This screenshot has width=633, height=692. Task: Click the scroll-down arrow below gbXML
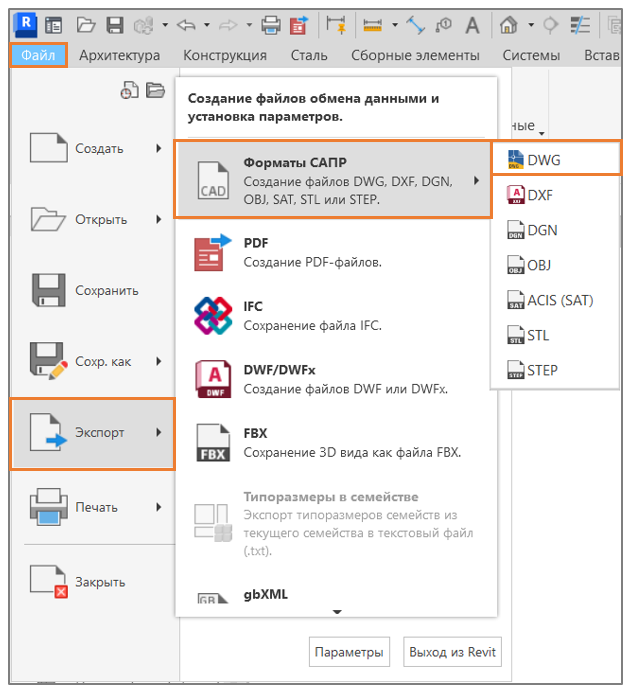tap(337, 612)
